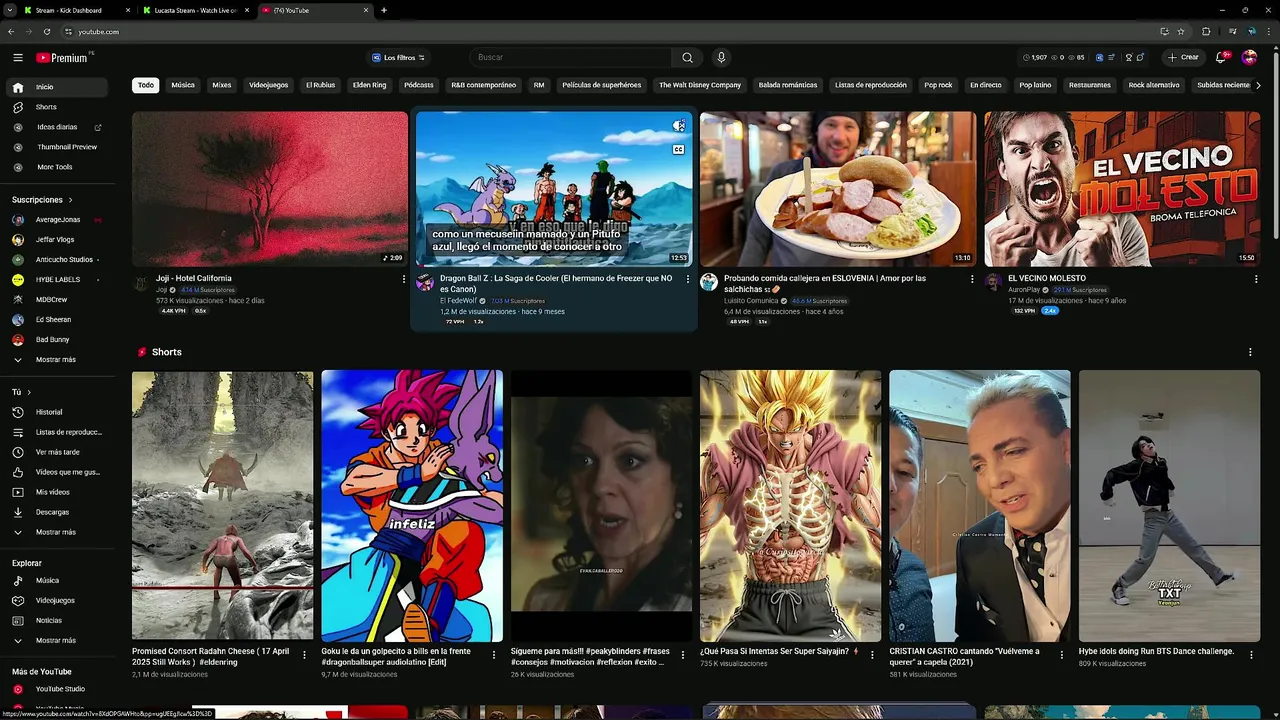The height and width of the screenshot is (720, 1280).
Task: Start voice search with the microphone
Action: click(x=721, y=57)
